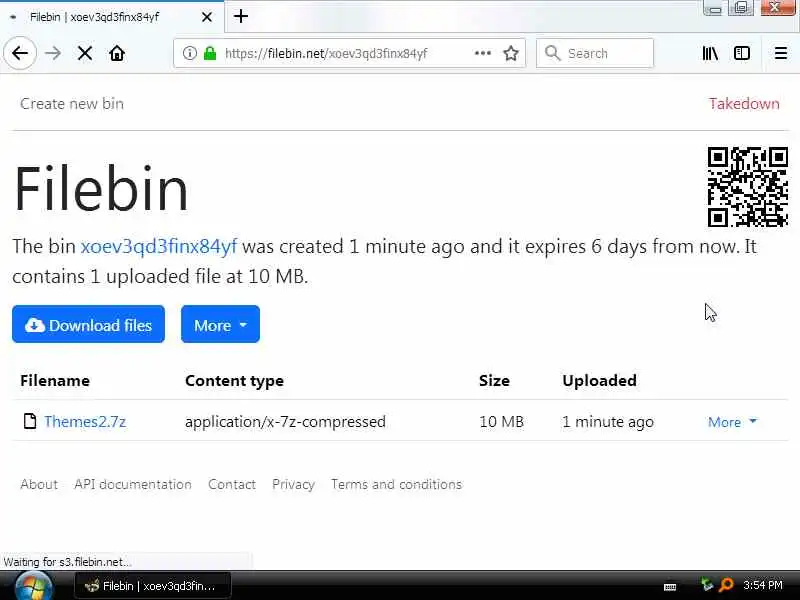The image size is (800, 600).
Task: Click the Uploaded column header
Action: click(x=599, y=381)
